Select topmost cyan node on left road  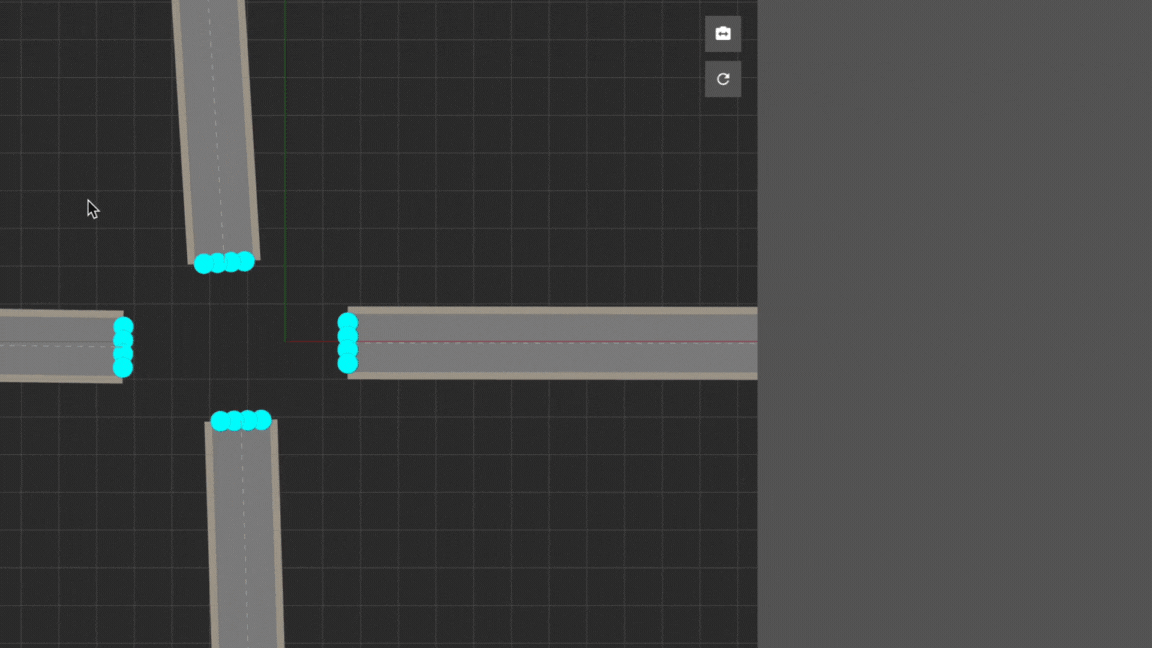coord(123,326)
